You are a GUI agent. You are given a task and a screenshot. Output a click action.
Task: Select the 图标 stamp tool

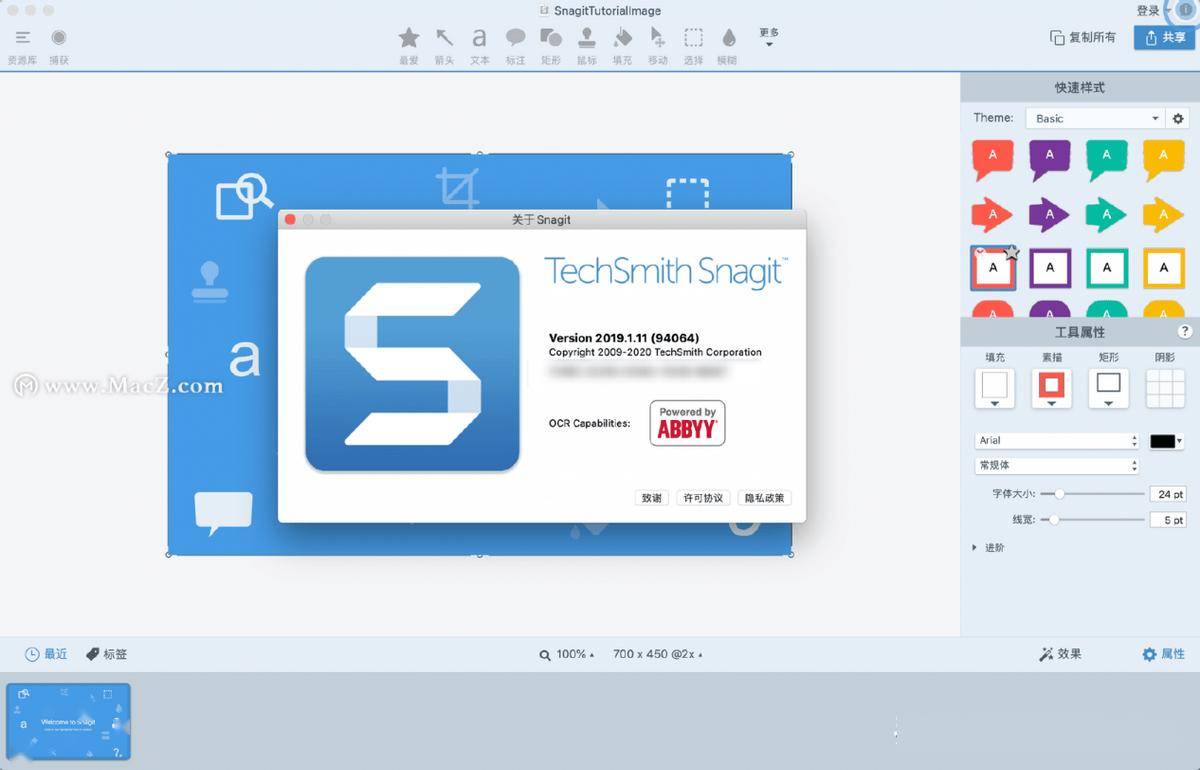(x=587, y=46)
